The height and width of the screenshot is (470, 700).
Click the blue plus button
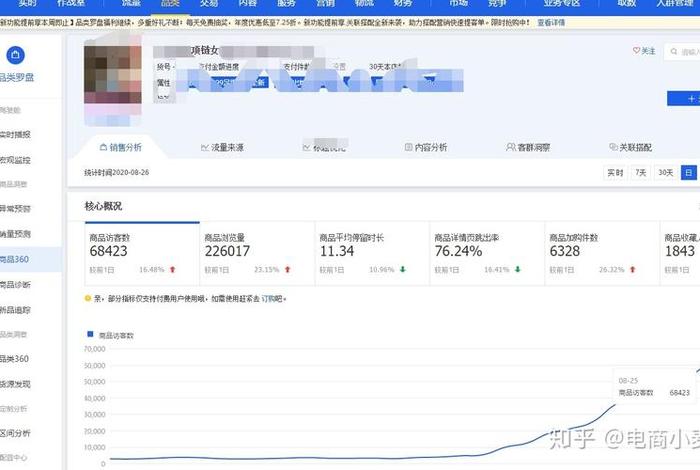pyautogui.click(x=683, y=98)
